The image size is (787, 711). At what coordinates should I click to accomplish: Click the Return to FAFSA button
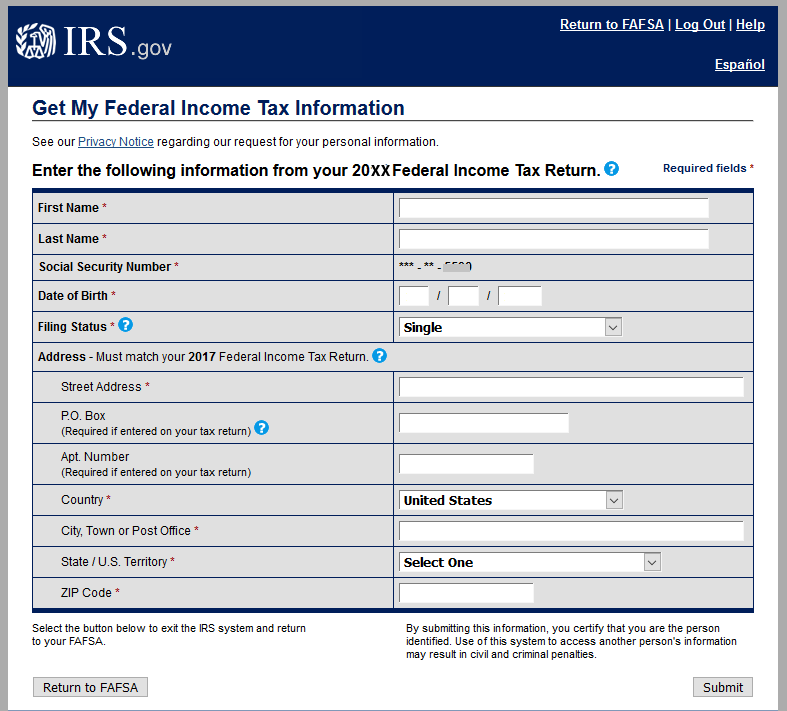point(90,687)
